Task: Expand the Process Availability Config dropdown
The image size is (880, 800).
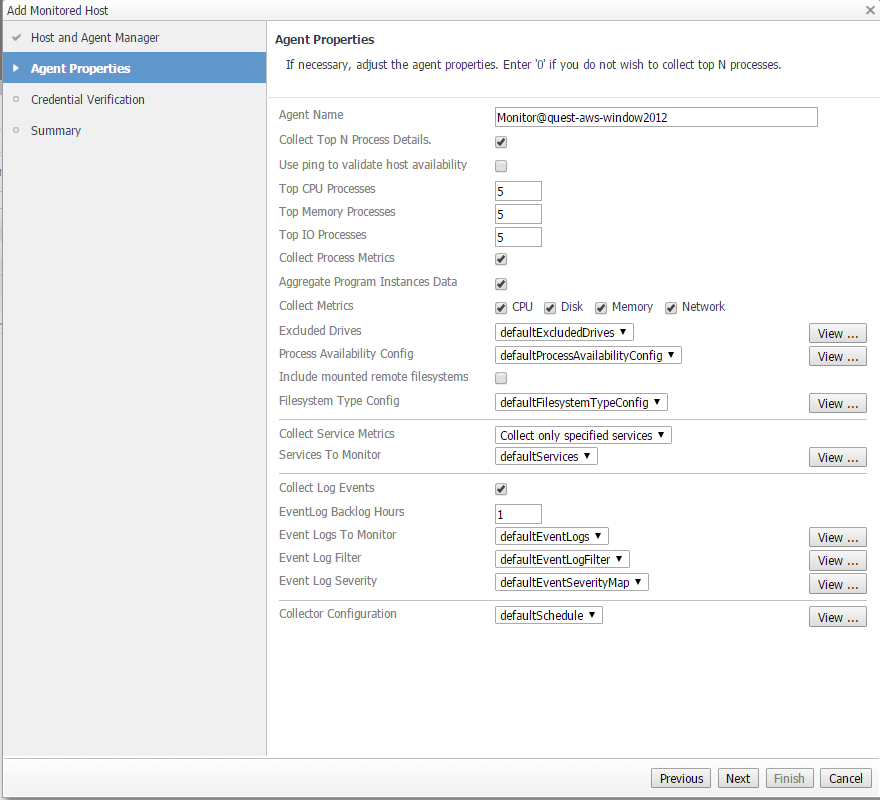Action: (588, 355)
